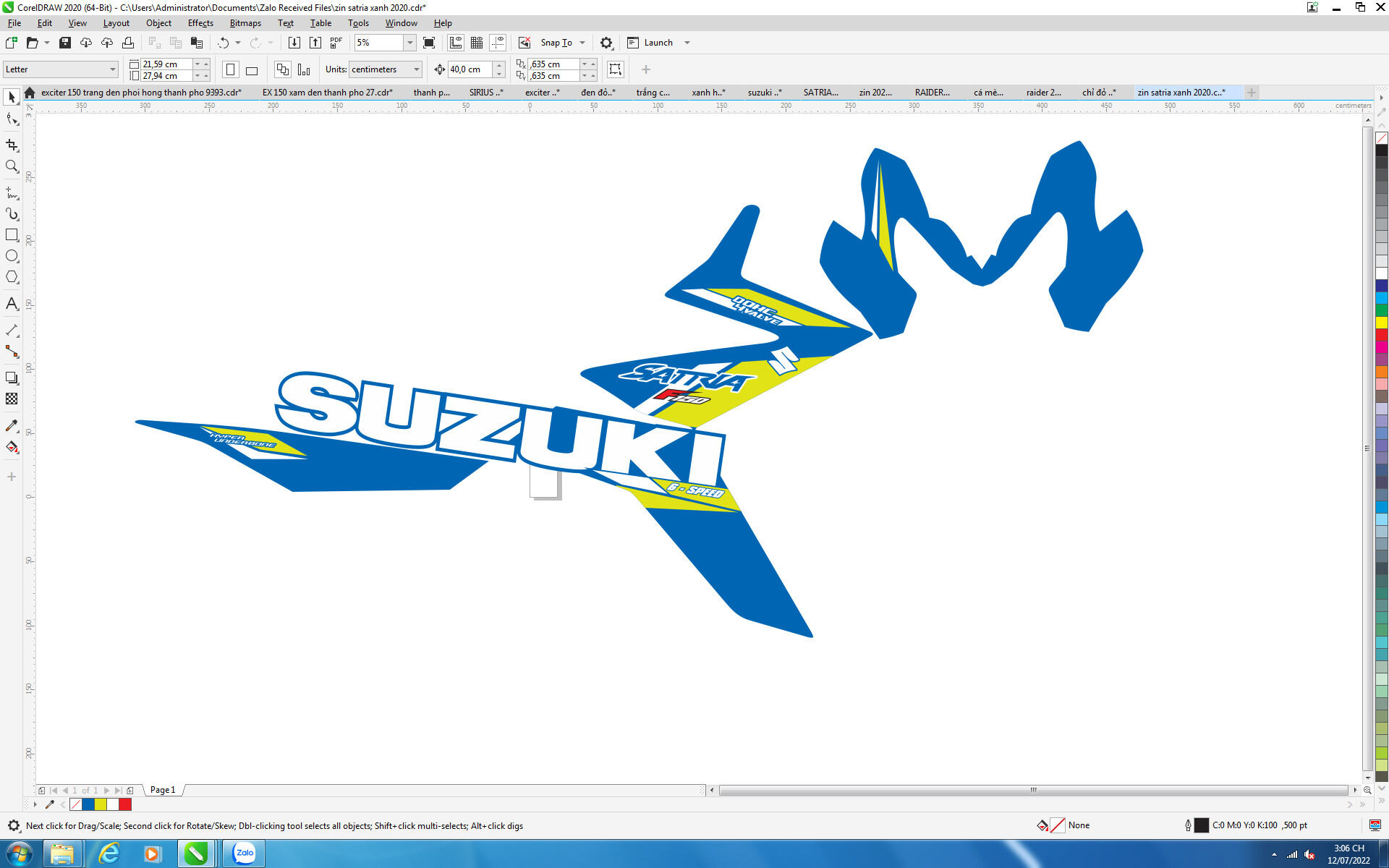Customize toolbar with plus button

646,69
